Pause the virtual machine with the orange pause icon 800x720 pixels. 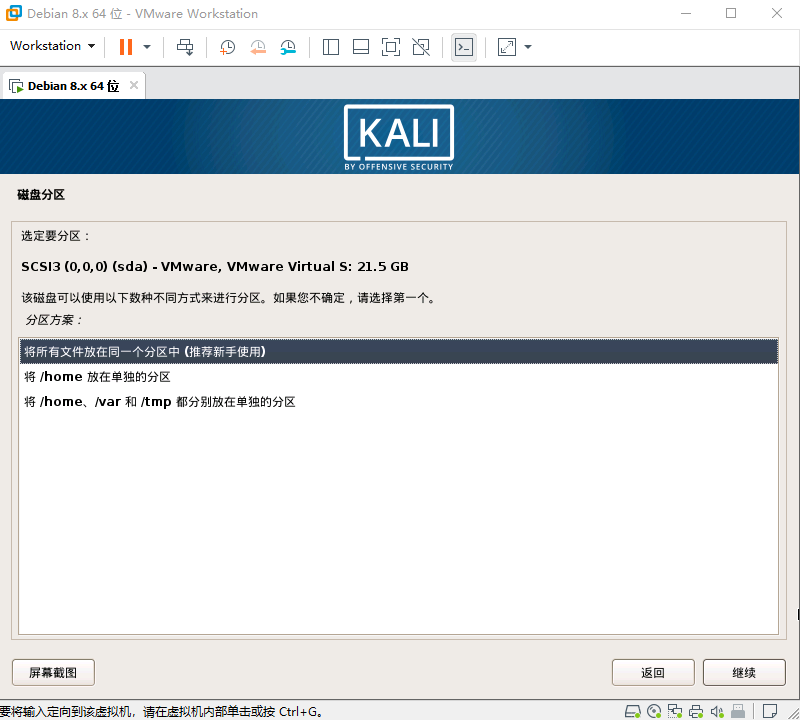pyautogui.click(x=126, y=46)
